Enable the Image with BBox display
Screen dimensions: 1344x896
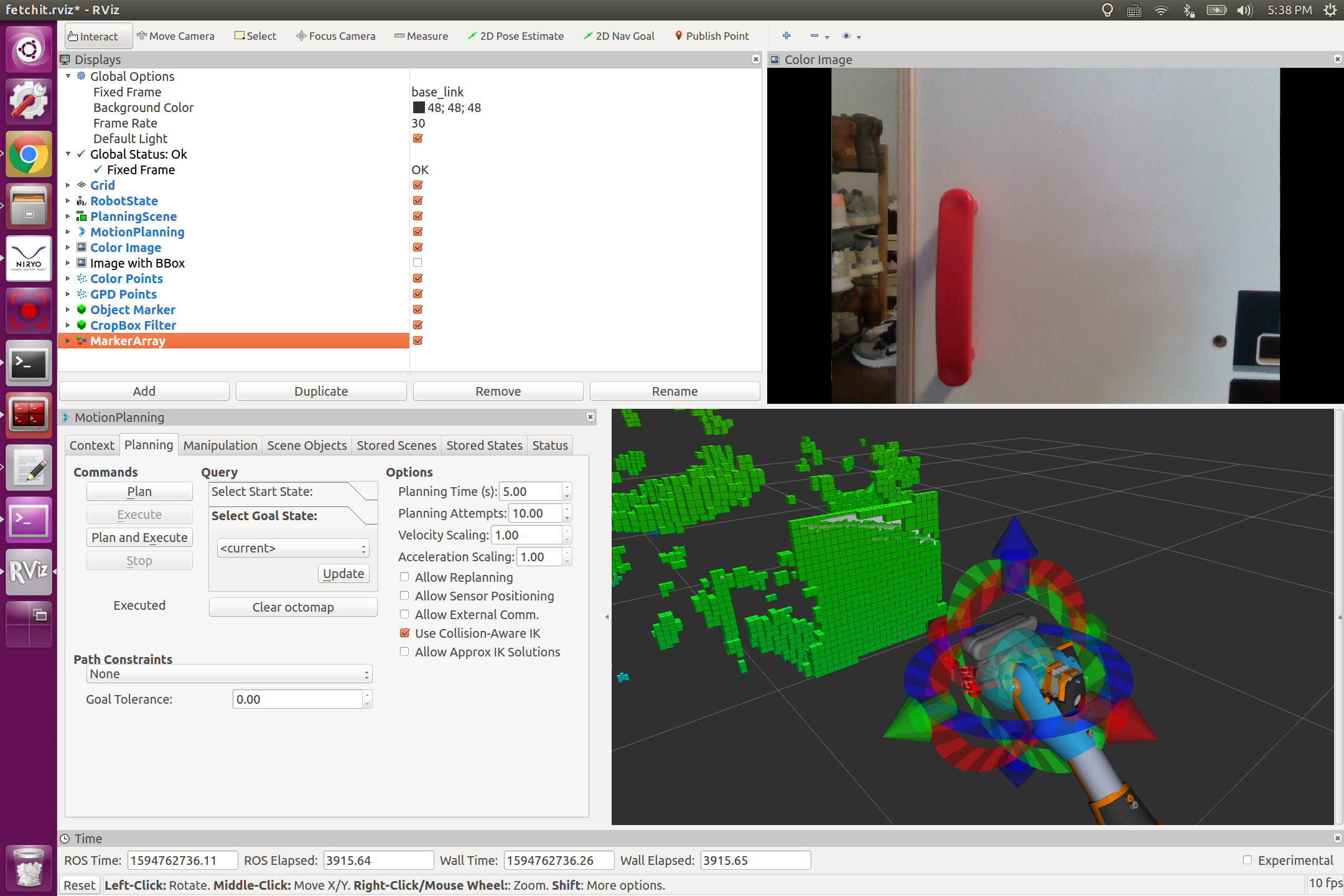(x=416, y=263)
